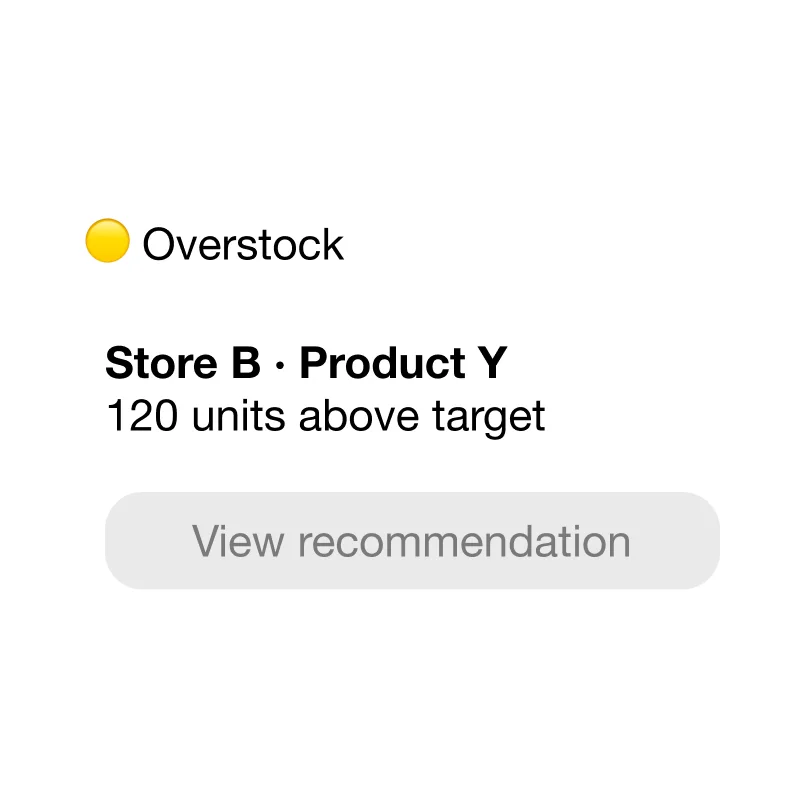Click the yellow Overstock status circle
Screen dimensions: 806x806
tap(107, 241)
